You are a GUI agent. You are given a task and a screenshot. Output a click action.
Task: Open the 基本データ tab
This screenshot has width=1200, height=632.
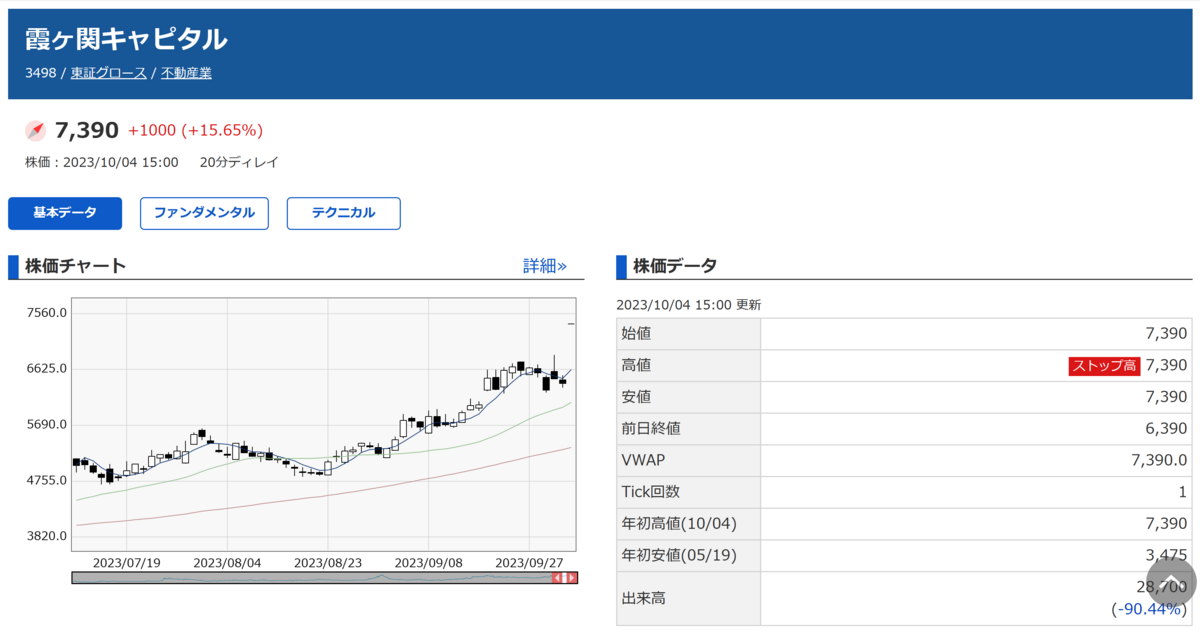[65, 213]
